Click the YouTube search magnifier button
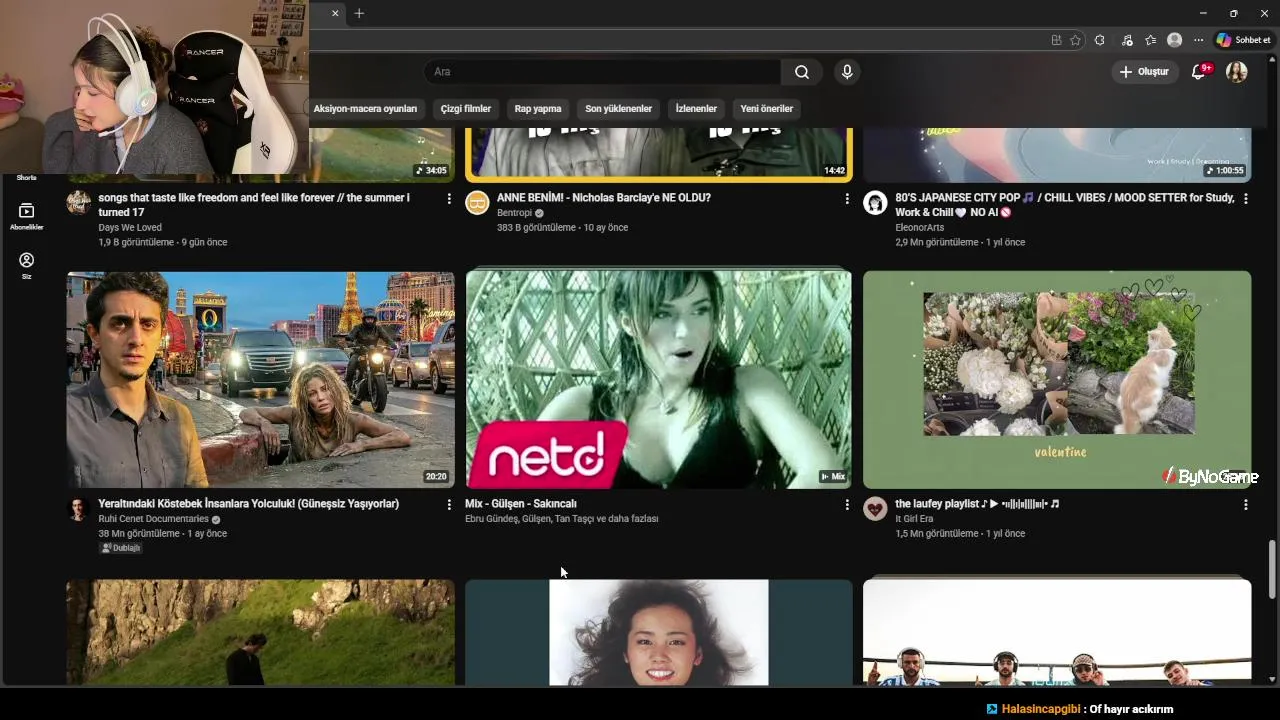The width and height of the screenshot is (1280, 720). click(x=802, y=72)
